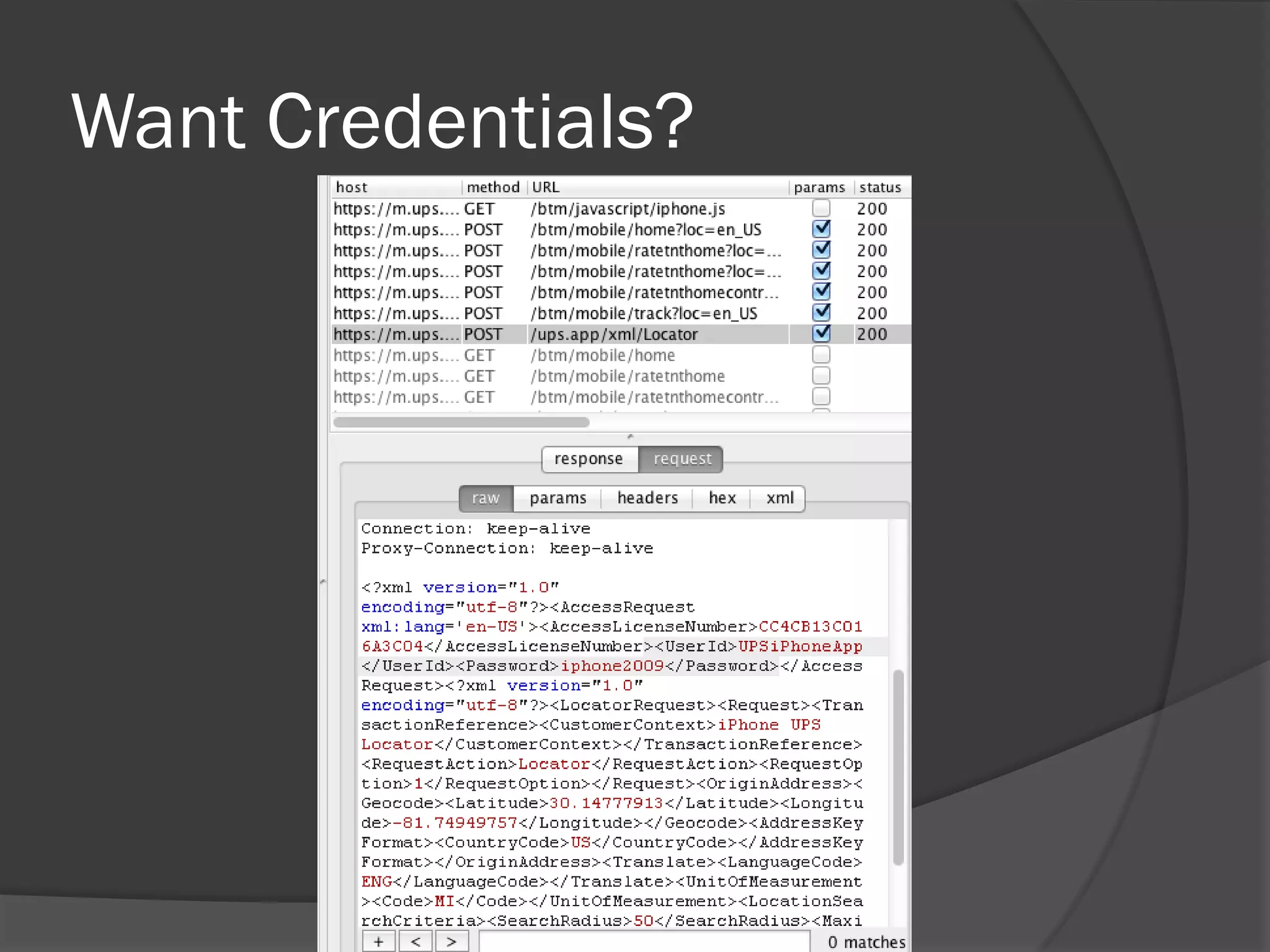Toggle params checkbox for POST /btm/mobile/ratetnthomecontr row
This screenshot has height=952, width=1270.
click(821, 292)
